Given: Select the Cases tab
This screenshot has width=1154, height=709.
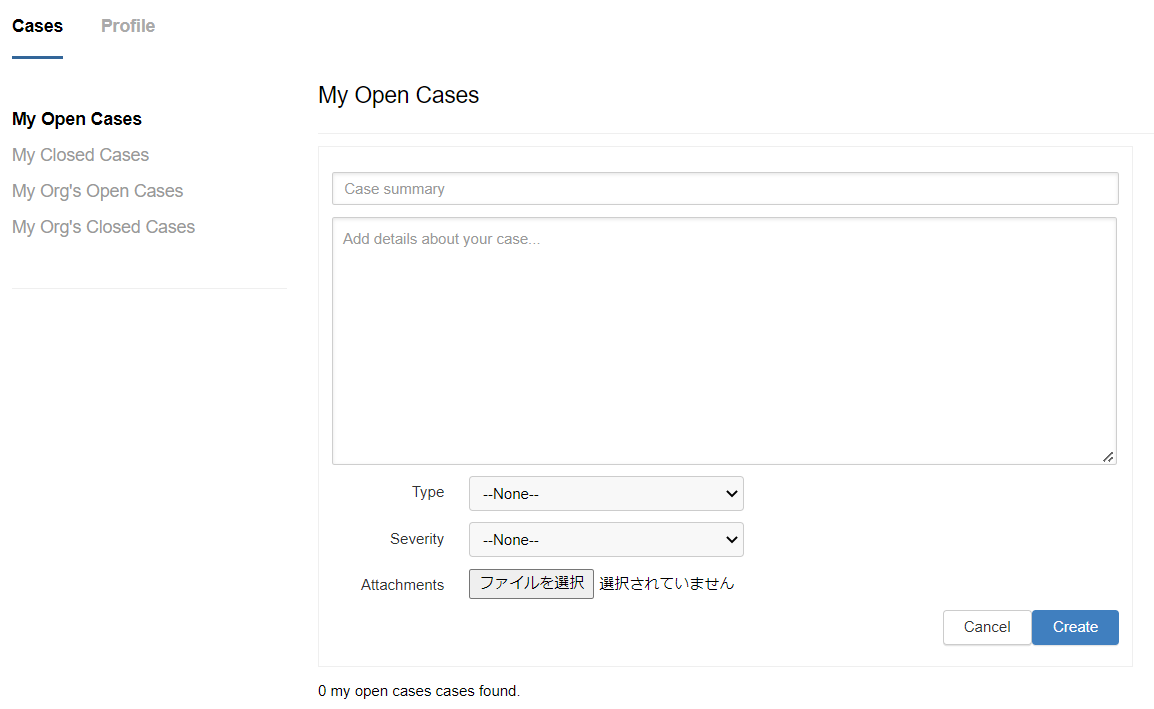Looking at the screenshot, I should 37,26.
